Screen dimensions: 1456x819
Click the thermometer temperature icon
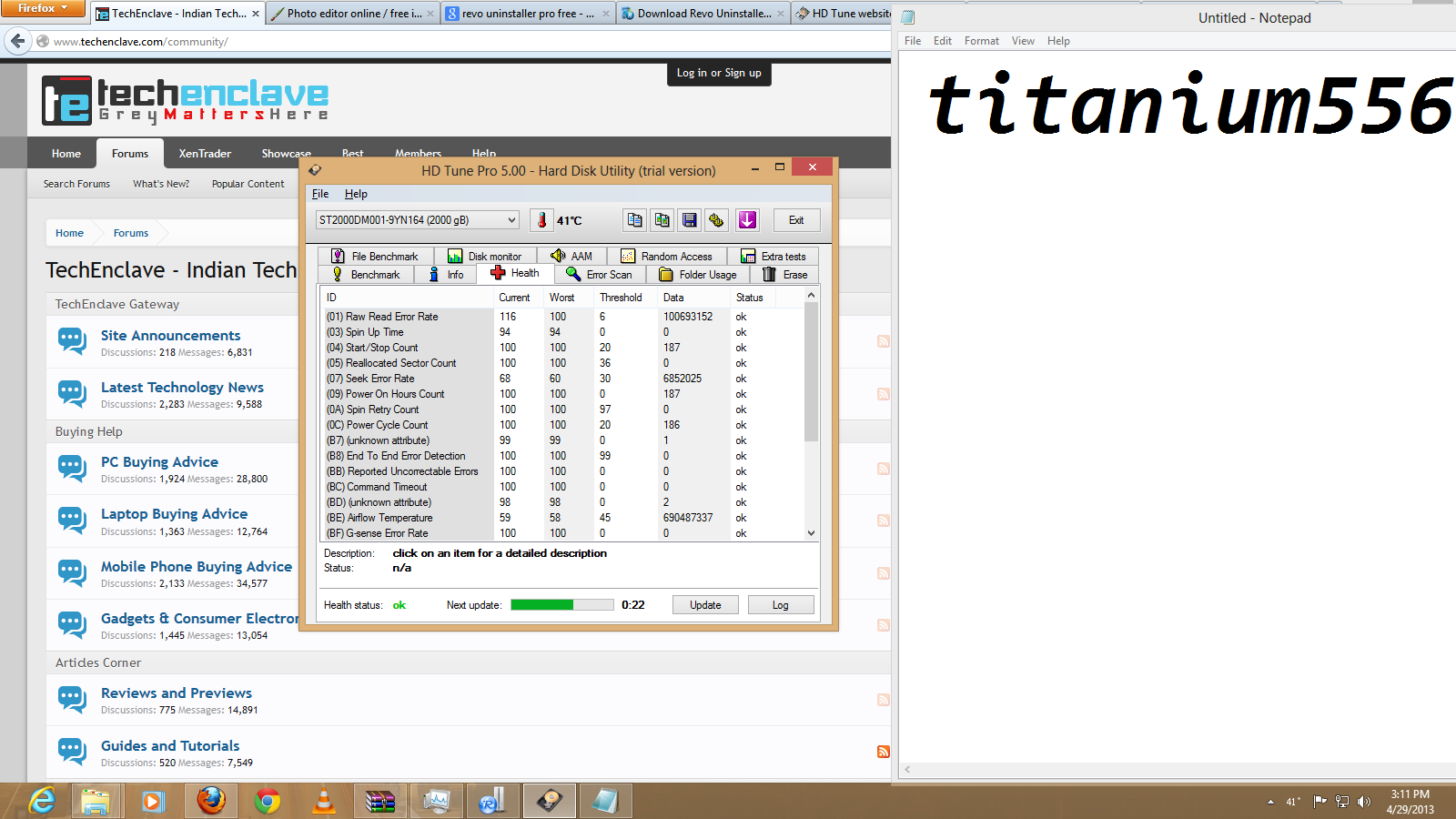542,220
